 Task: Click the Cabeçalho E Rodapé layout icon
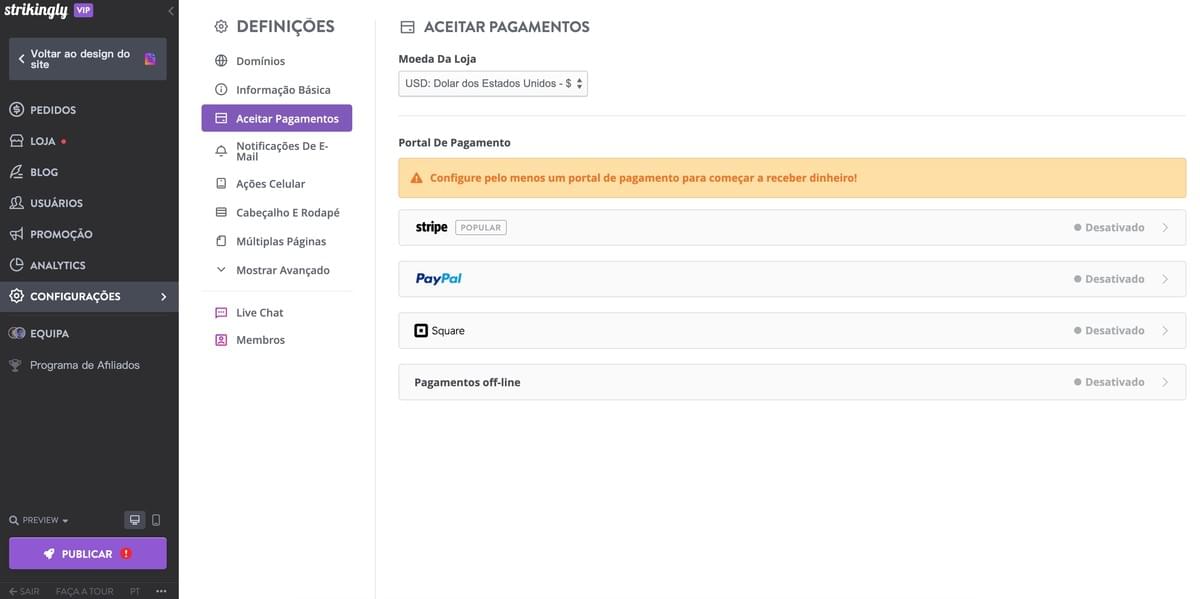point(222,213)
